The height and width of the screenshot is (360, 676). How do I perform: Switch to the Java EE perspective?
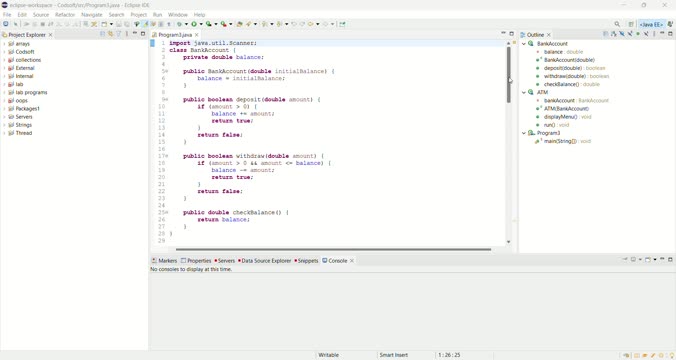651,25
